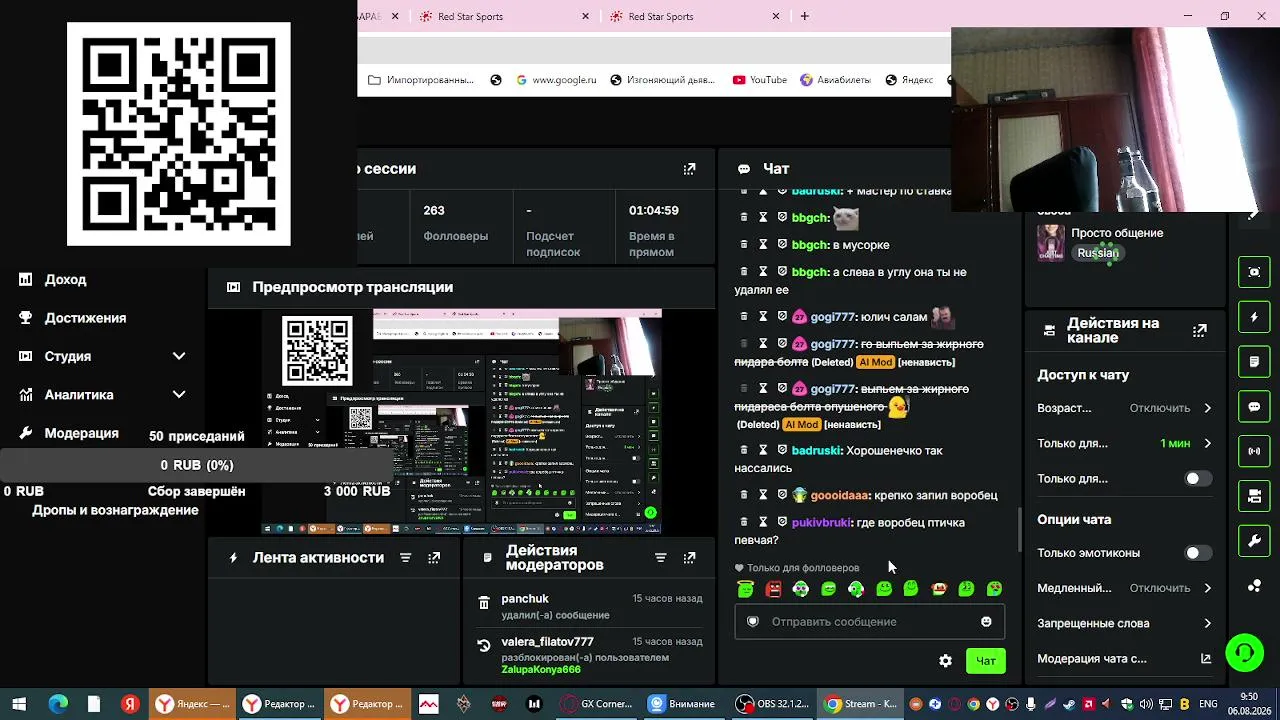
Task: Launch Microsoft Edge from the taskbar
Action: (x=58, y=704)
